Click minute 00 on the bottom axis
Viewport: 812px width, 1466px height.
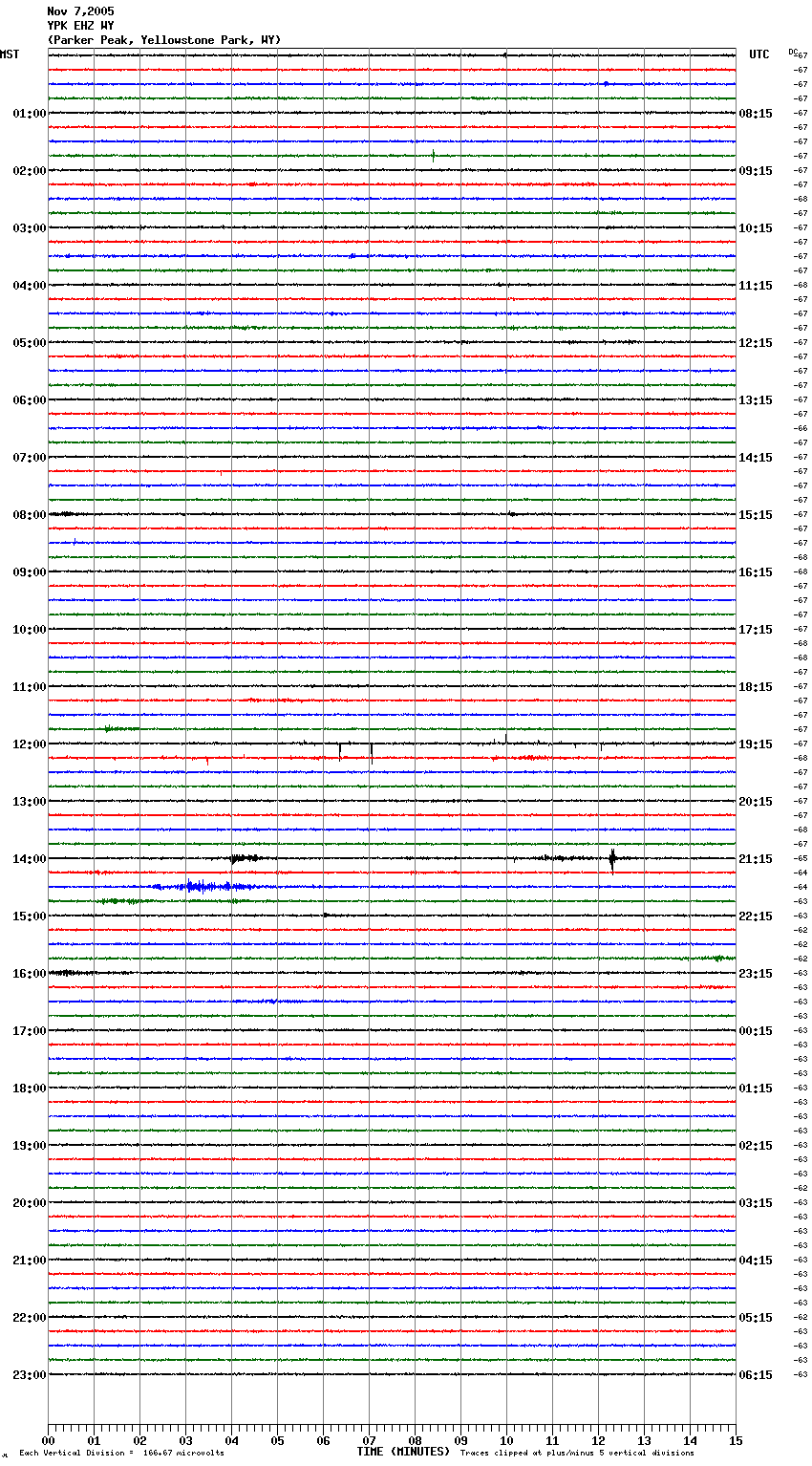[48, 1441]
